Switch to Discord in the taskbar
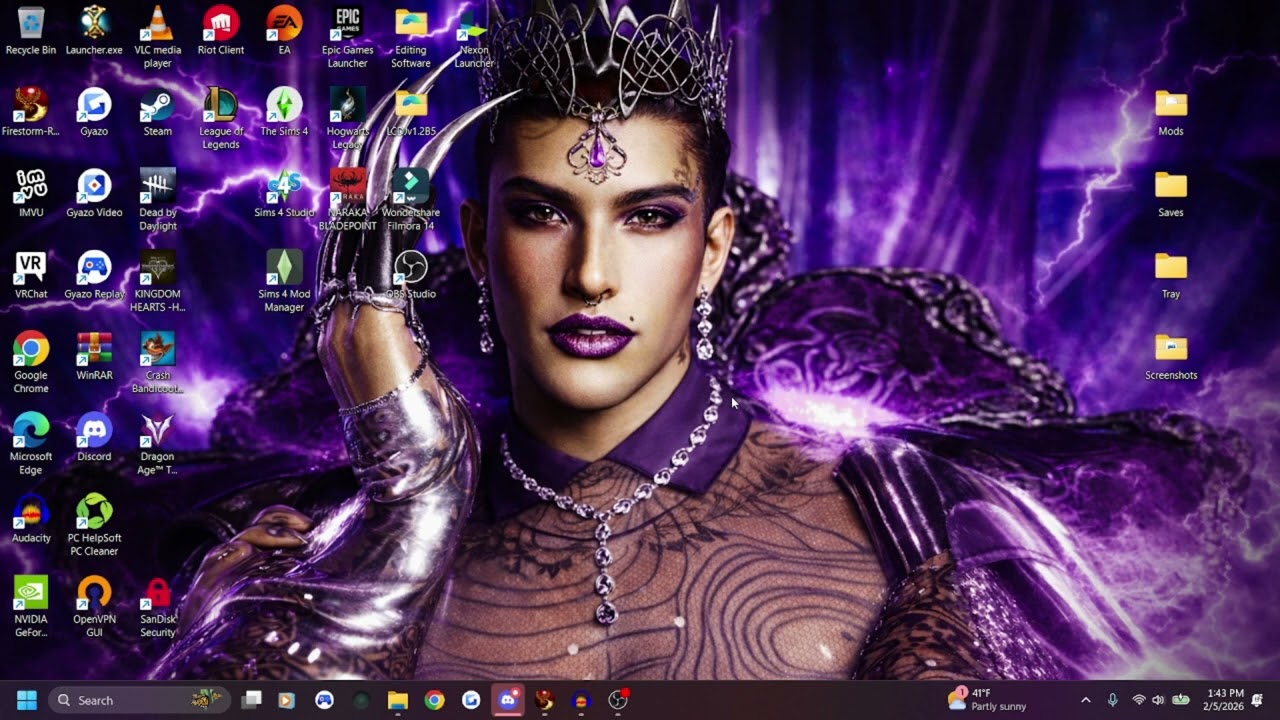The width and height of the screenshot is (1280, 720). click(x=507, y=700)
